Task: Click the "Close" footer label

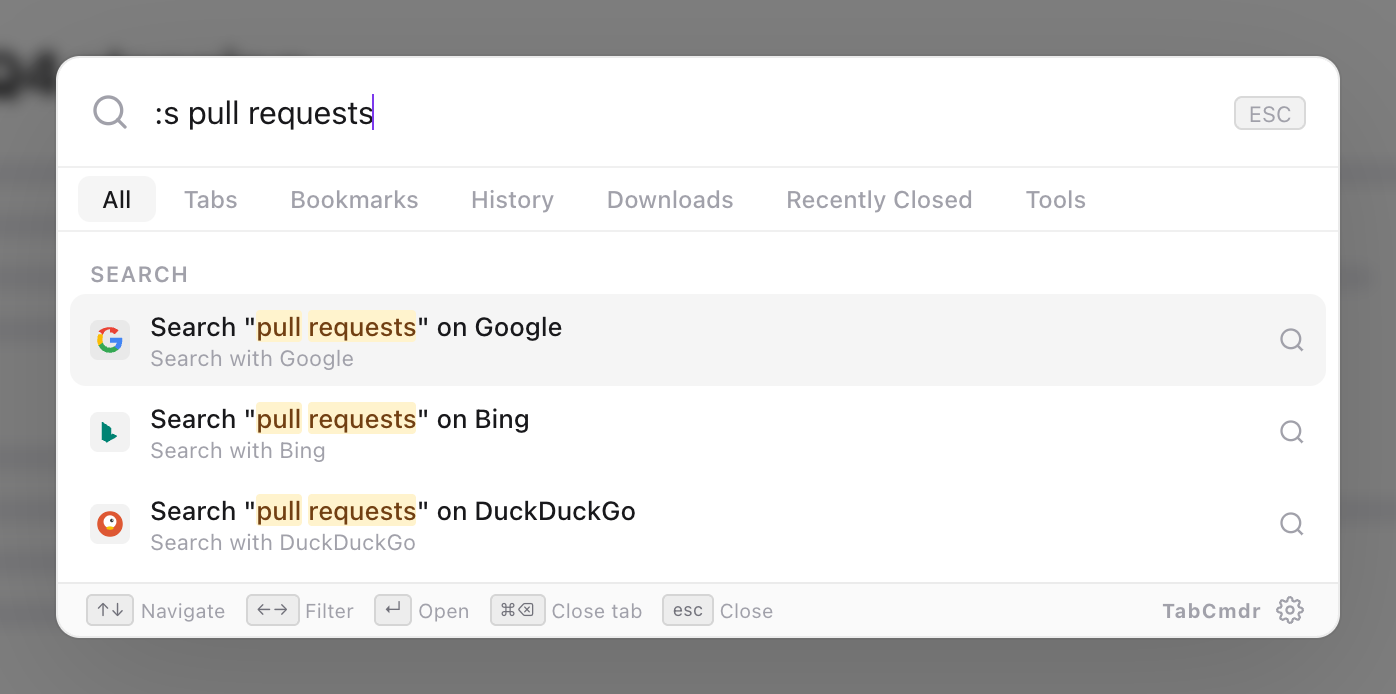Action: pyautogui.click(x=747, y=611)
